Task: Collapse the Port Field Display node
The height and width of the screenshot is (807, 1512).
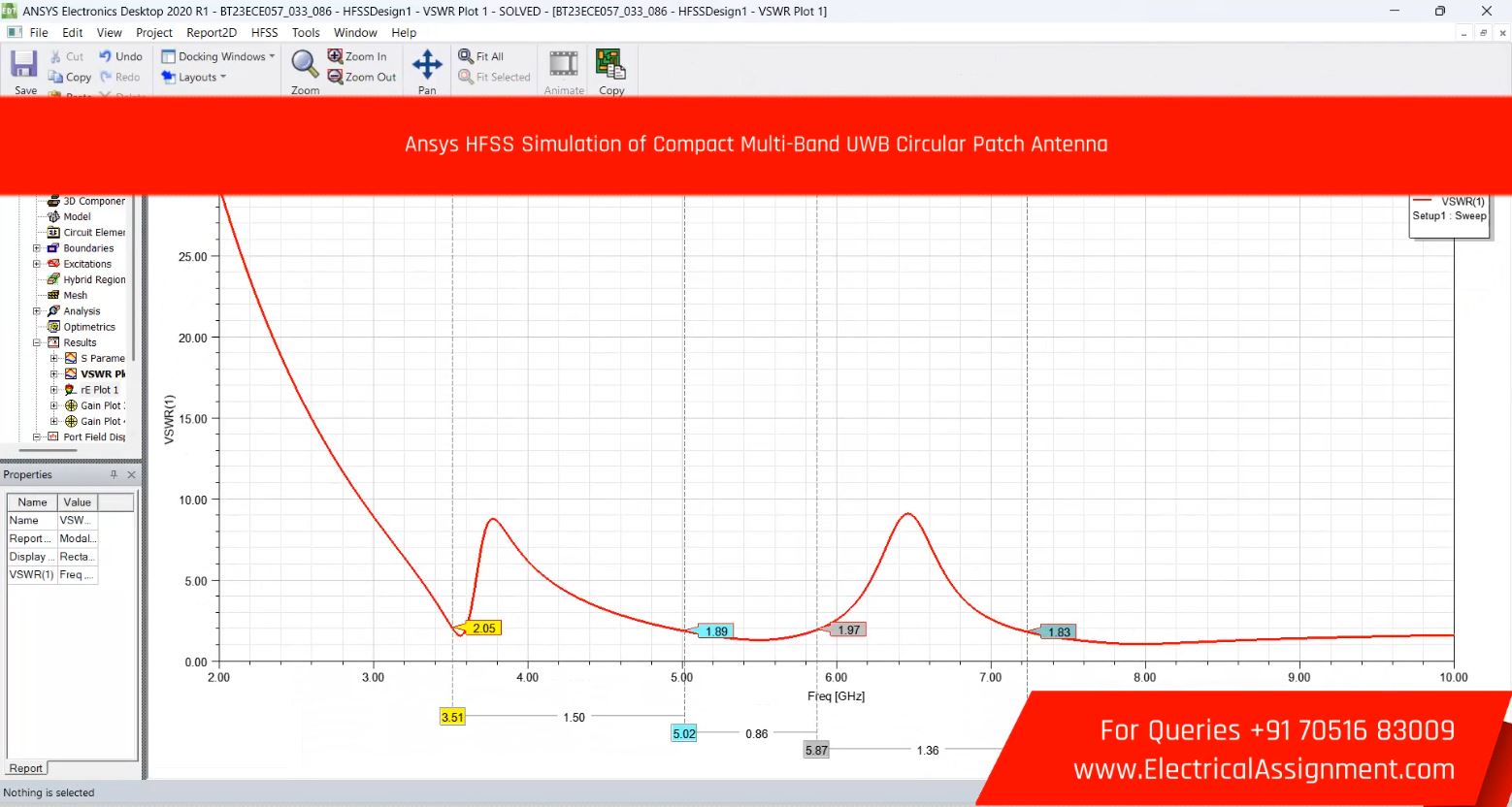Action: [x=37, y=436]
